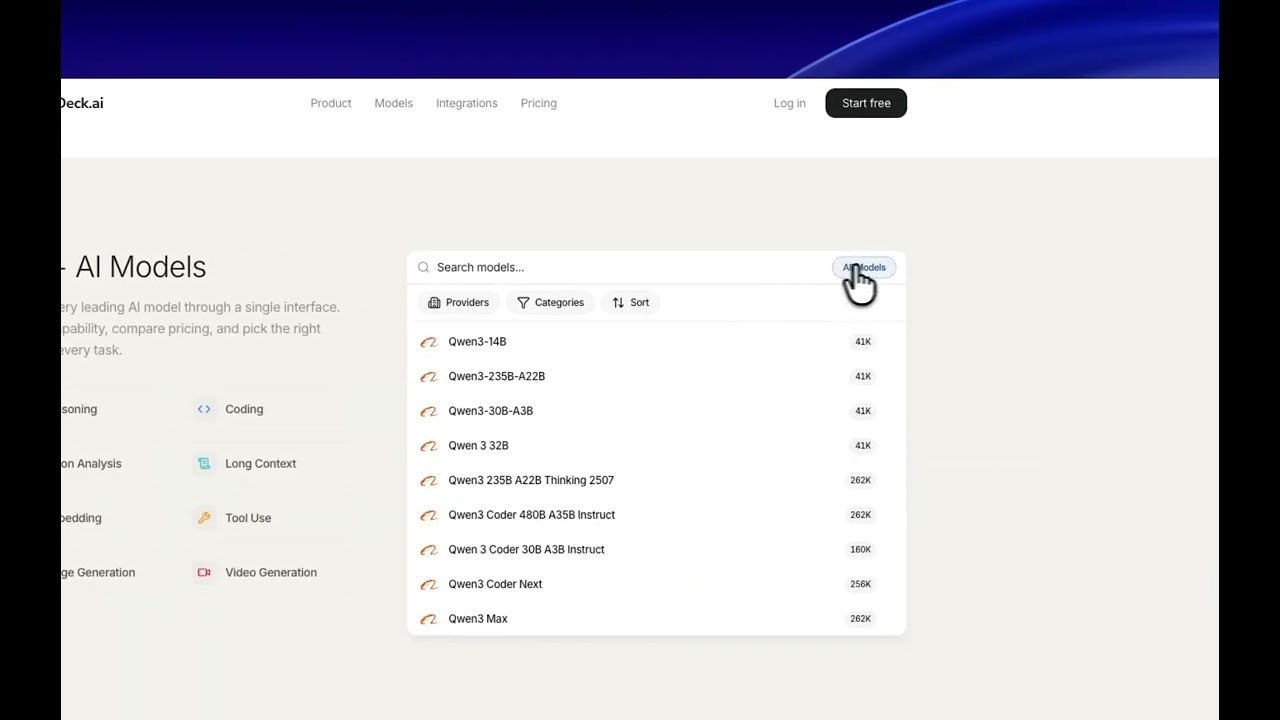The width and height of the screenshot is (1280, 720).
Task: Open the Product menu item
Action: coord(331,103)
